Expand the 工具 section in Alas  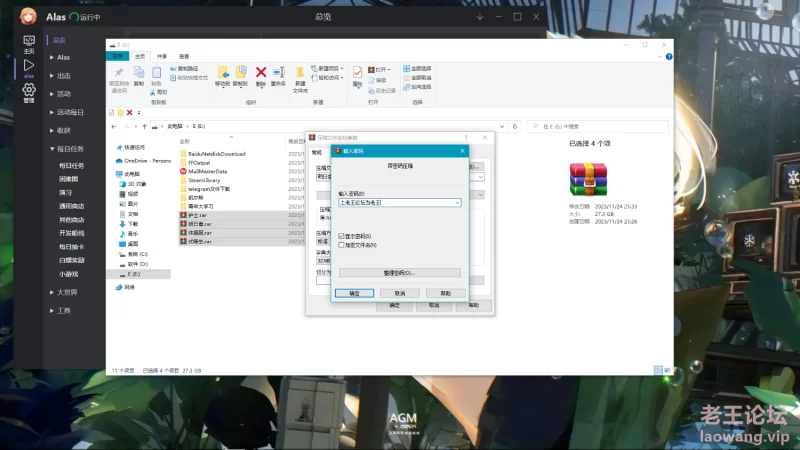click(x=60, y=311)
